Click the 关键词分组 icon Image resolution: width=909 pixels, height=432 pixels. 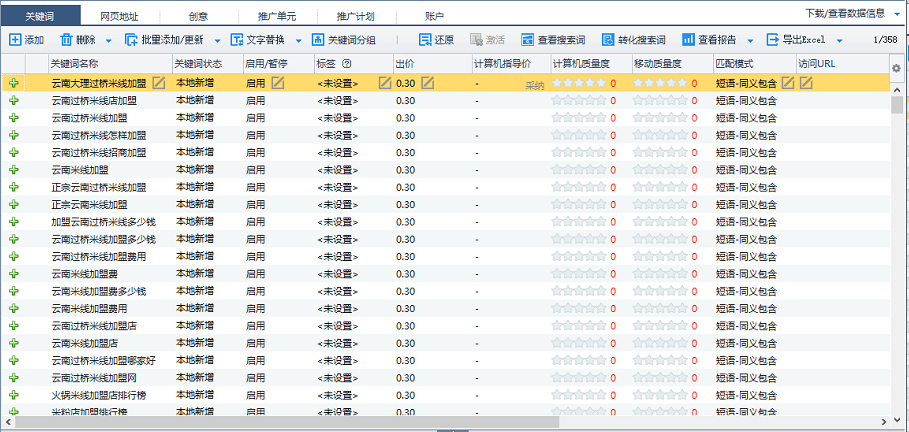[x=318, y=40]
